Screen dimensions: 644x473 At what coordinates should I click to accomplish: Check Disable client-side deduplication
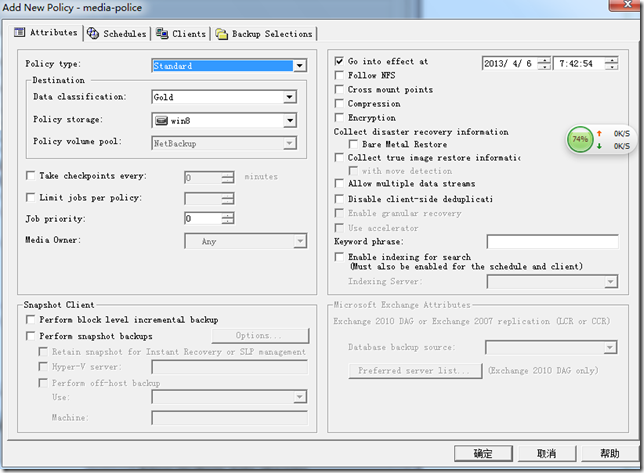click(339, 199)
